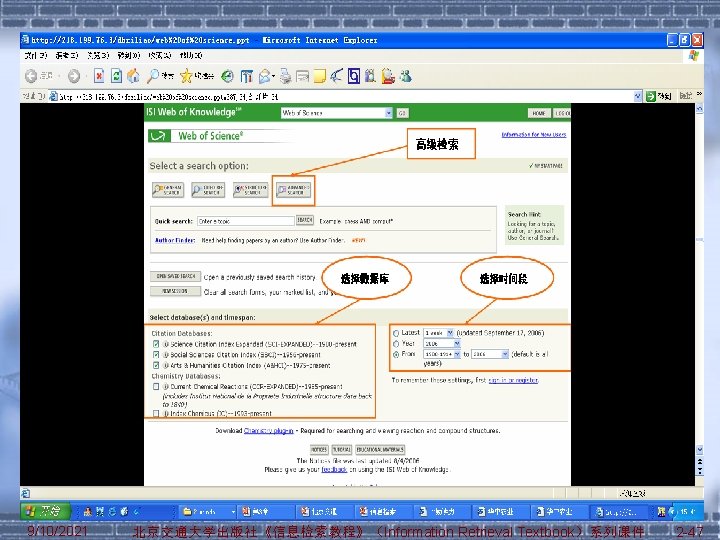Open the Latest week dropdown
The image size is (720, 540).
click(x=439, y=333)
